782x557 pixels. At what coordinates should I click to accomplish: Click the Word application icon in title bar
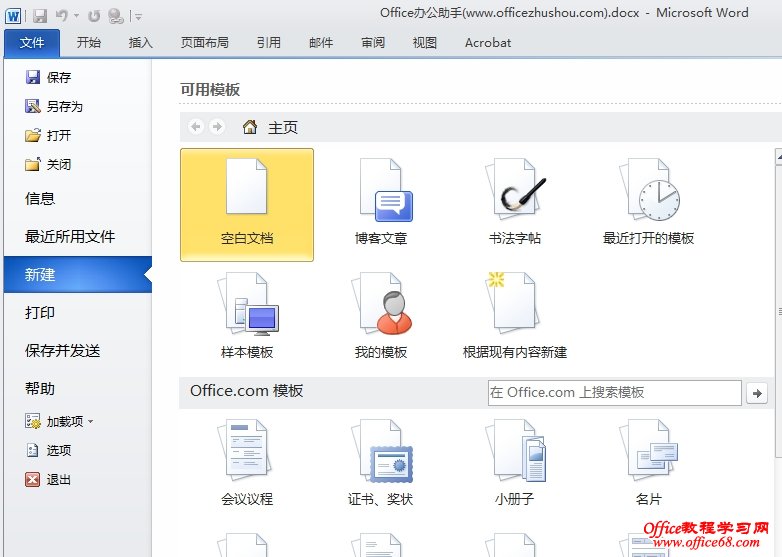[13, 16]
